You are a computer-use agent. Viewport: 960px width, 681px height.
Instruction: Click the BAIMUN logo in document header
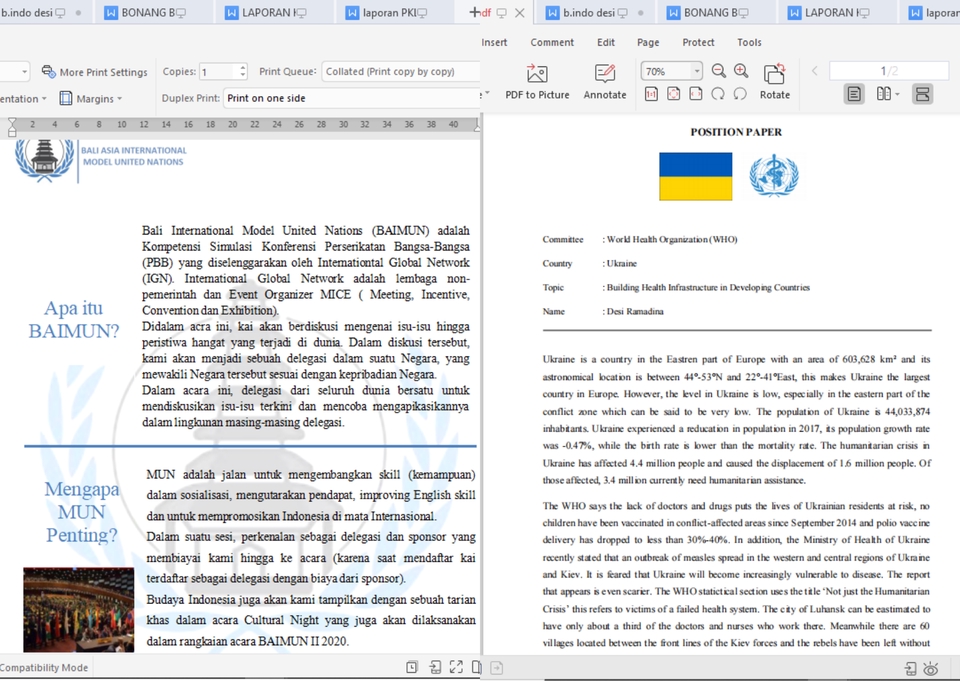coord(101,160)
